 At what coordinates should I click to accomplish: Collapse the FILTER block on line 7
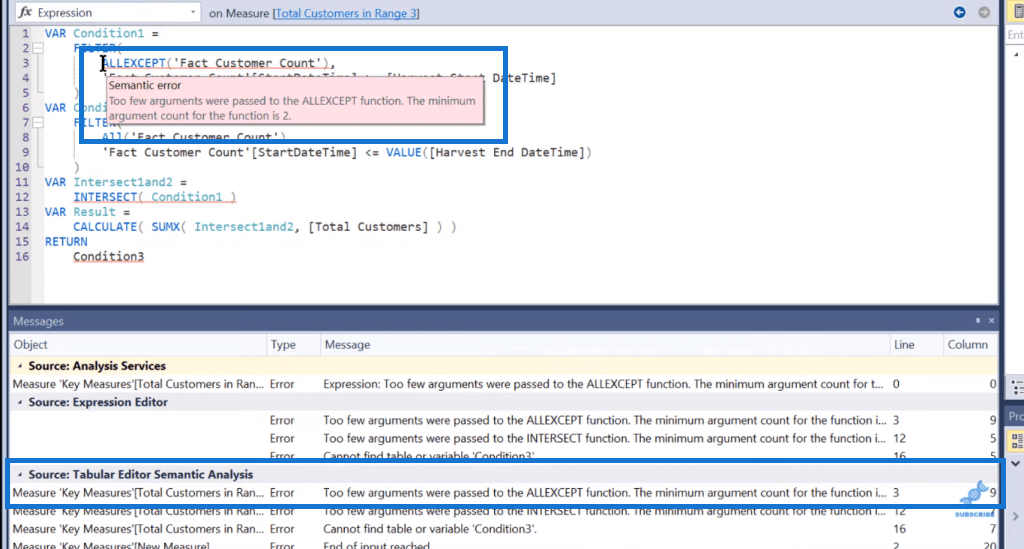tap(38, 123)
